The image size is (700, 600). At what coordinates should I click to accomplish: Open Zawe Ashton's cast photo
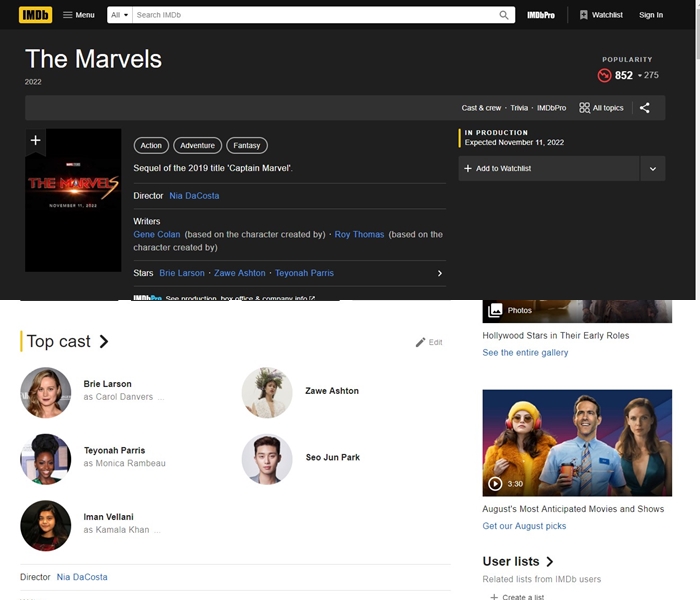click(267, 393)
